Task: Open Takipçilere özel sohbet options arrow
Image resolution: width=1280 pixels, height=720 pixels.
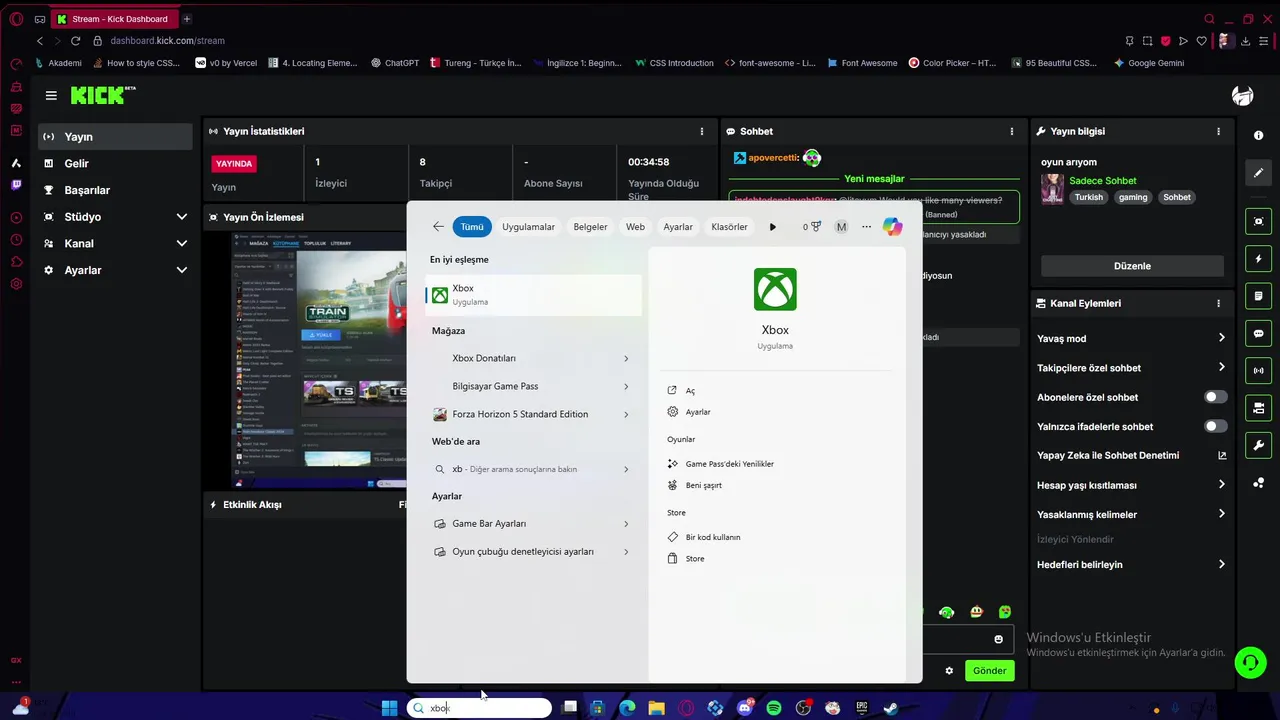Action: [x=1221, y=368]
